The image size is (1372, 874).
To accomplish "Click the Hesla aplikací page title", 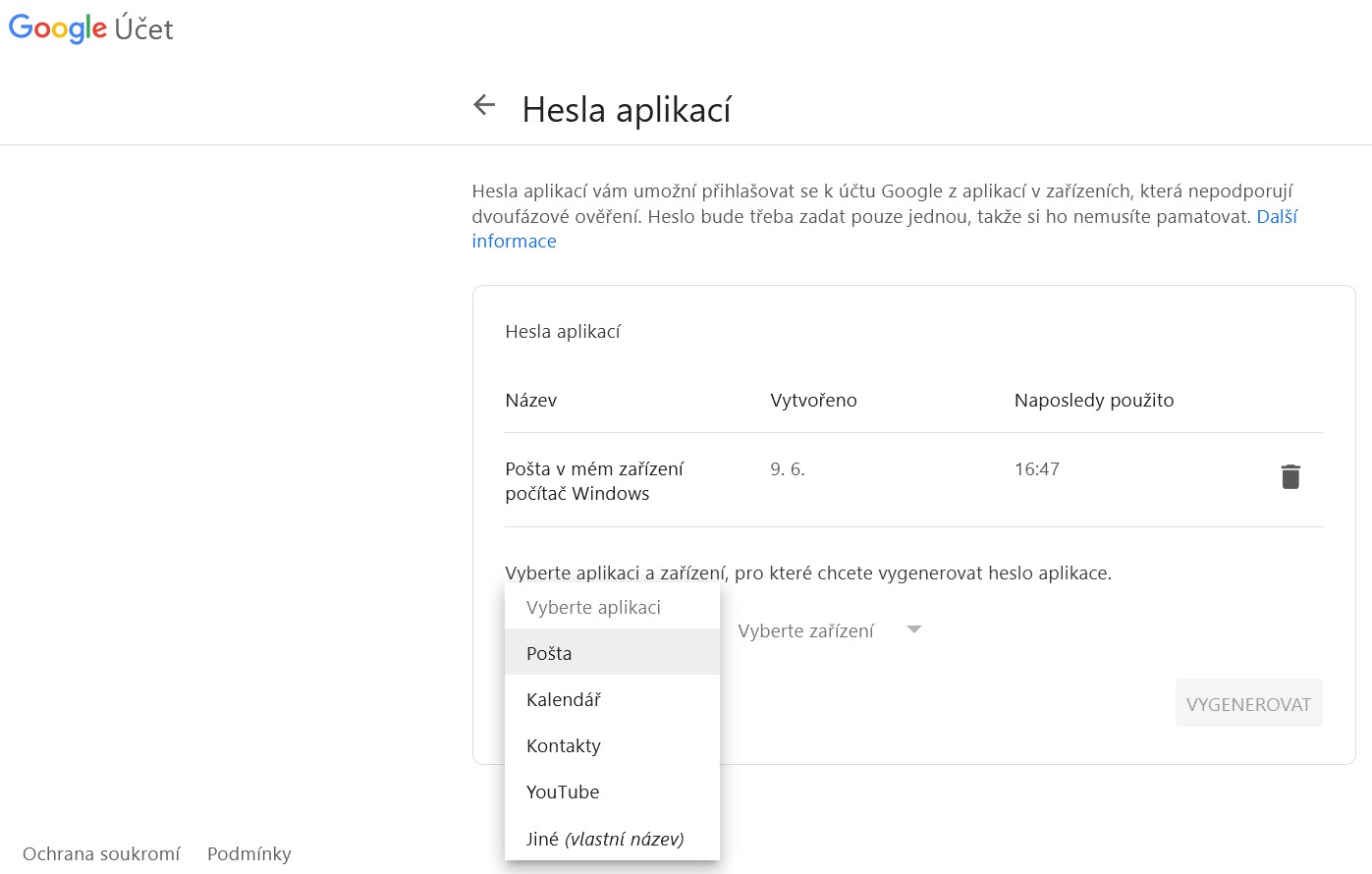I will click(627, 110).
